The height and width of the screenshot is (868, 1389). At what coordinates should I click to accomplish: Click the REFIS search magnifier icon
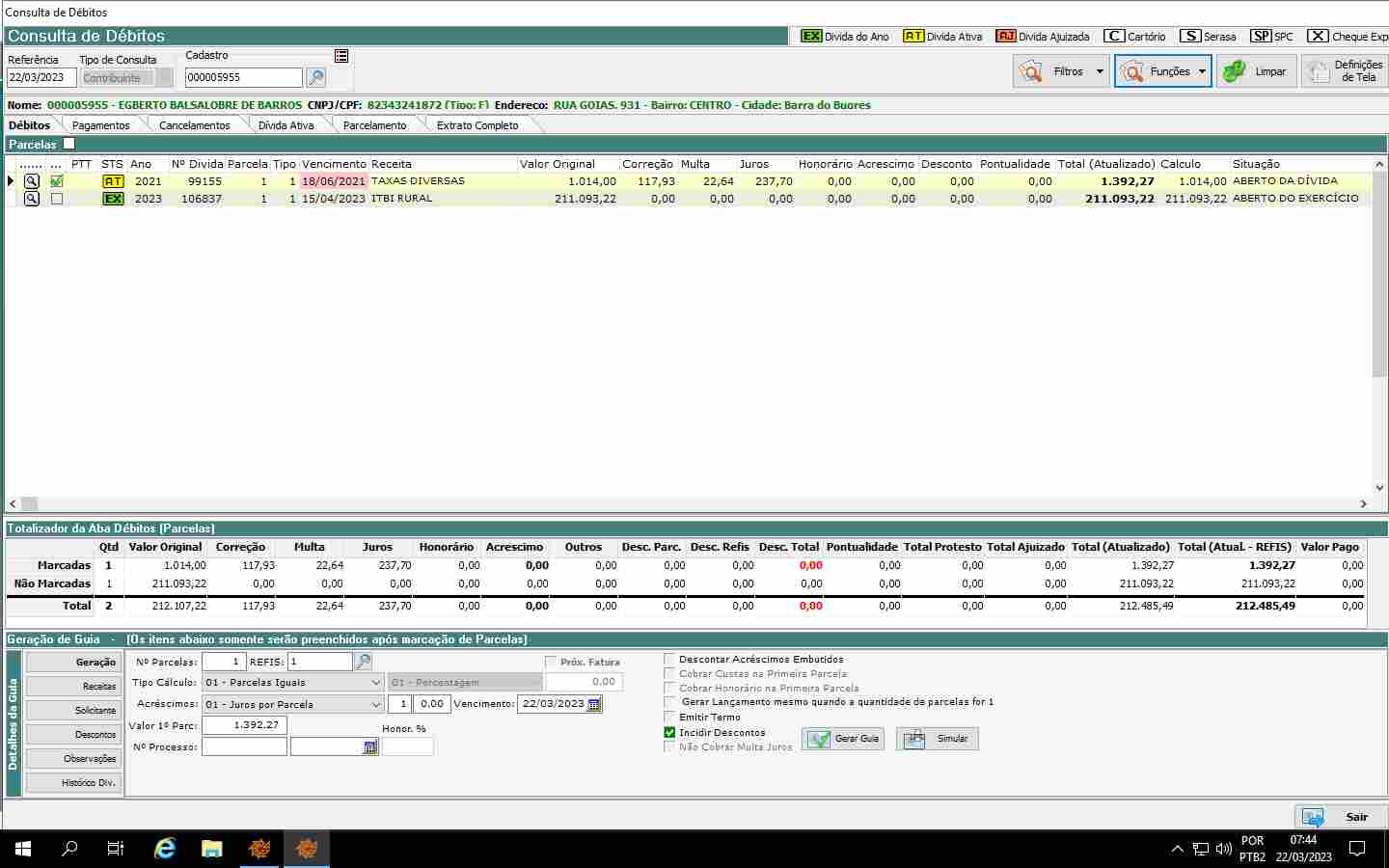click(x=364, y=662)
